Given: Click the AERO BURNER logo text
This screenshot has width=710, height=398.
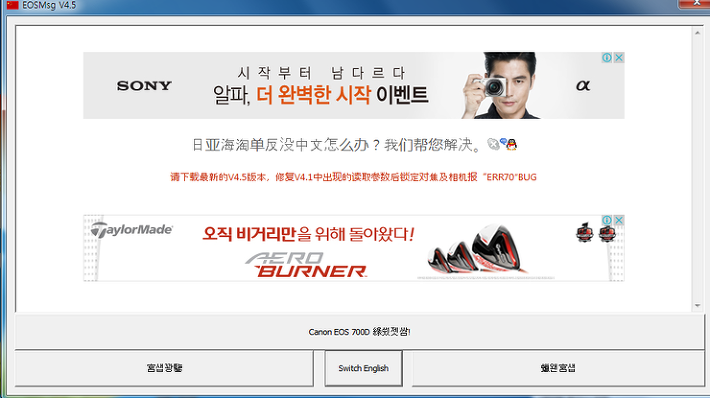Looking at the screenshot, I should click(307, 265).
